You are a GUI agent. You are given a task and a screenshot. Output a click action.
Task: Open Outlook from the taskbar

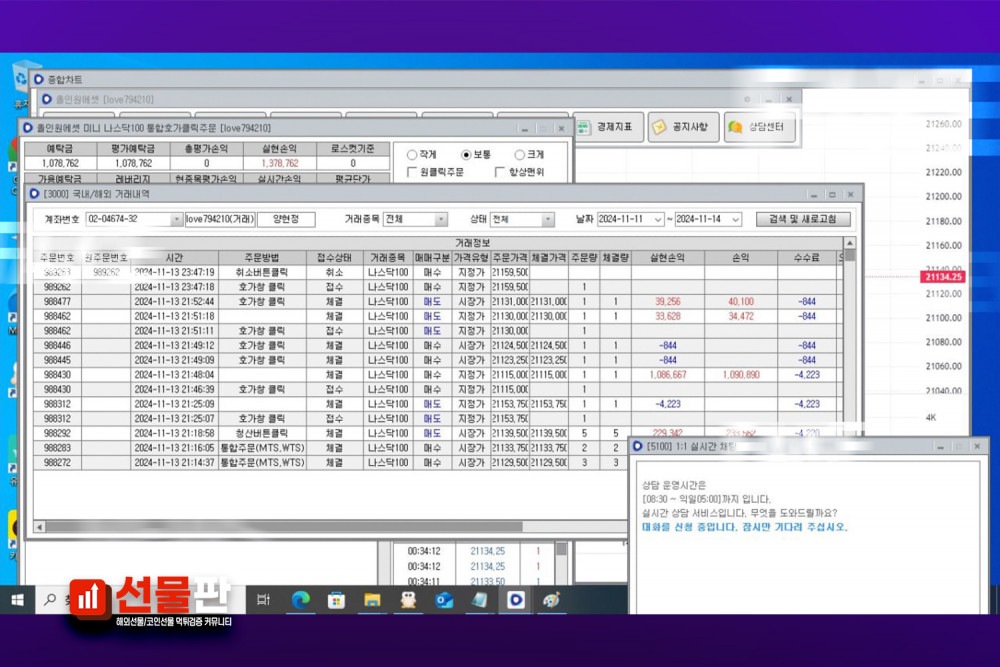[444, 599]
